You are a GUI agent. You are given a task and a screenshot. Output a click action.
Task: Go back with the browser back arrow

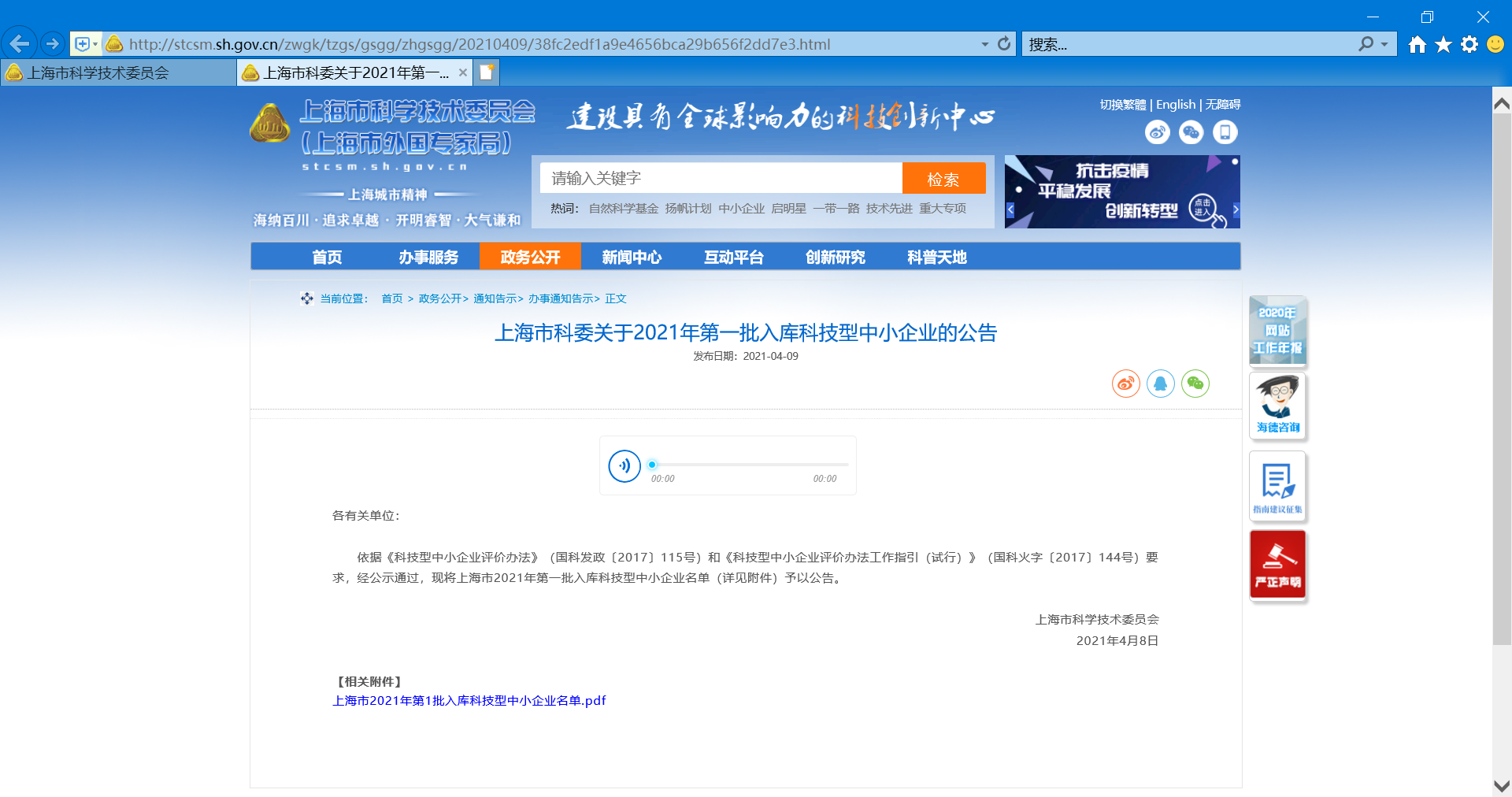point(20,44)
